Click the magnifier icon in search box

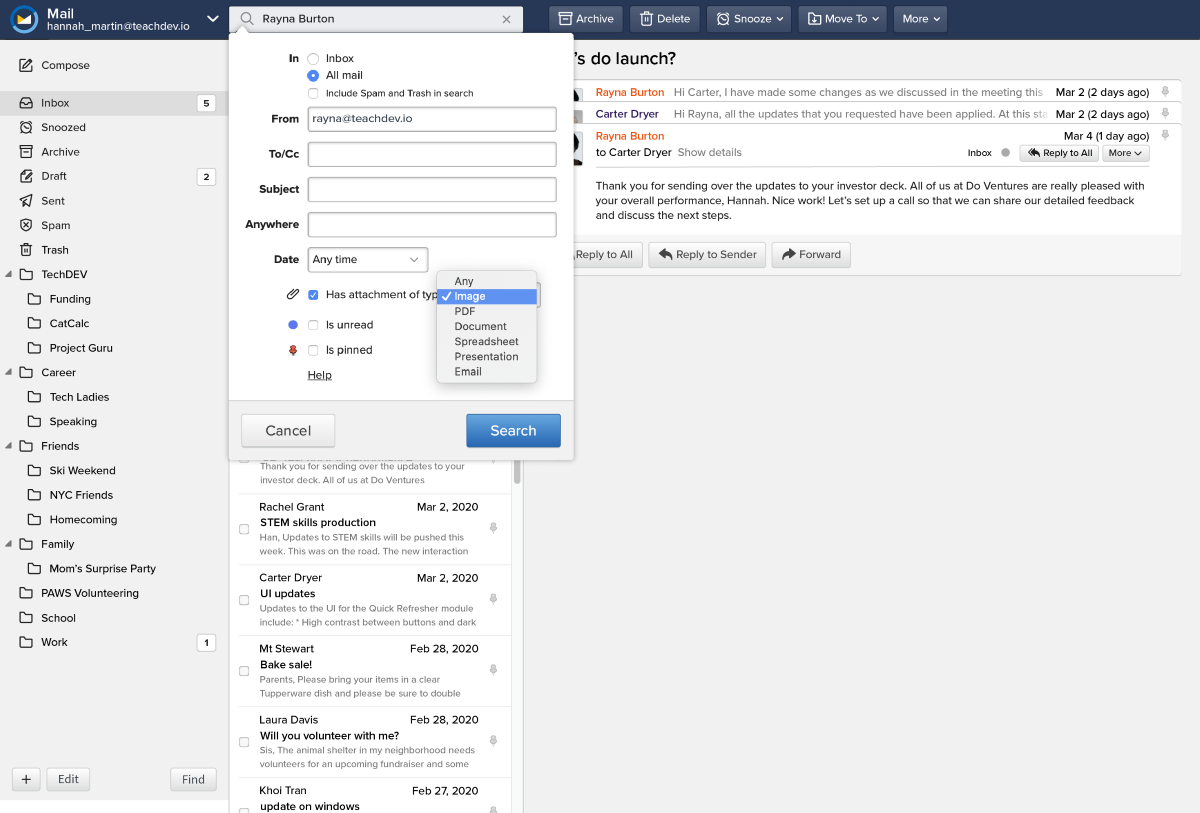click(x=246, y=19)
